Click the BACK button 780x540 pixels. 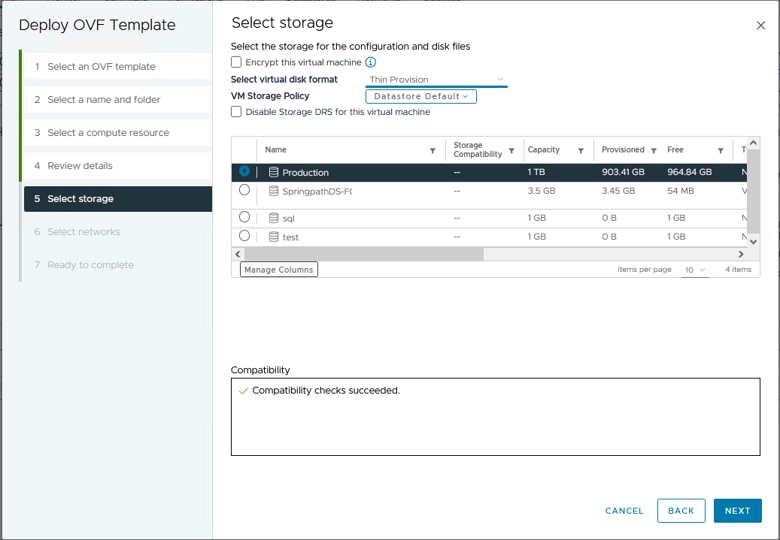click(x=681, y=511)
